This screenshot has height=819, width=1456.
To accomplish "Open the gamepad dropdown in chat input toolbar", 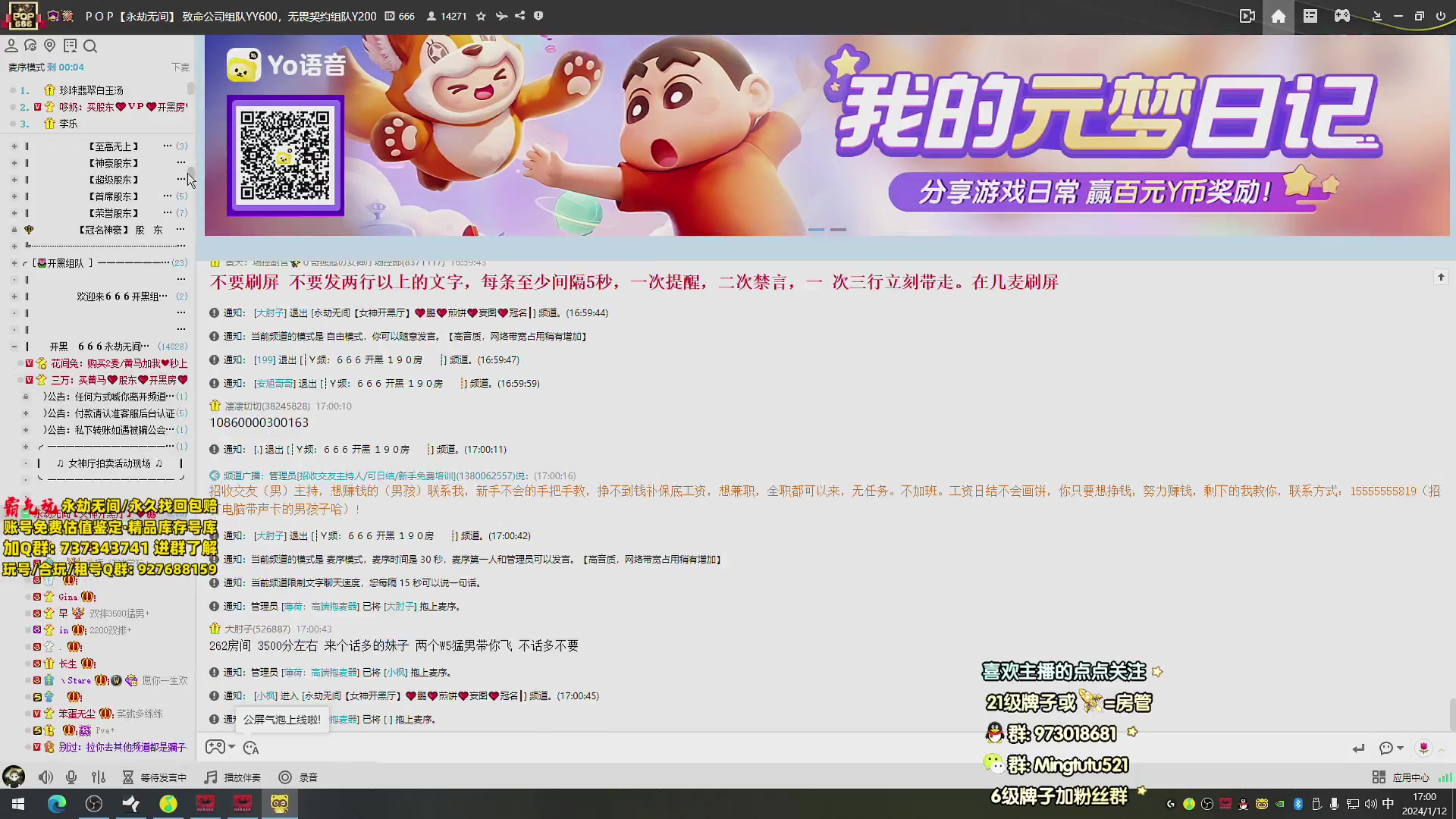I will tap(220, 747).
